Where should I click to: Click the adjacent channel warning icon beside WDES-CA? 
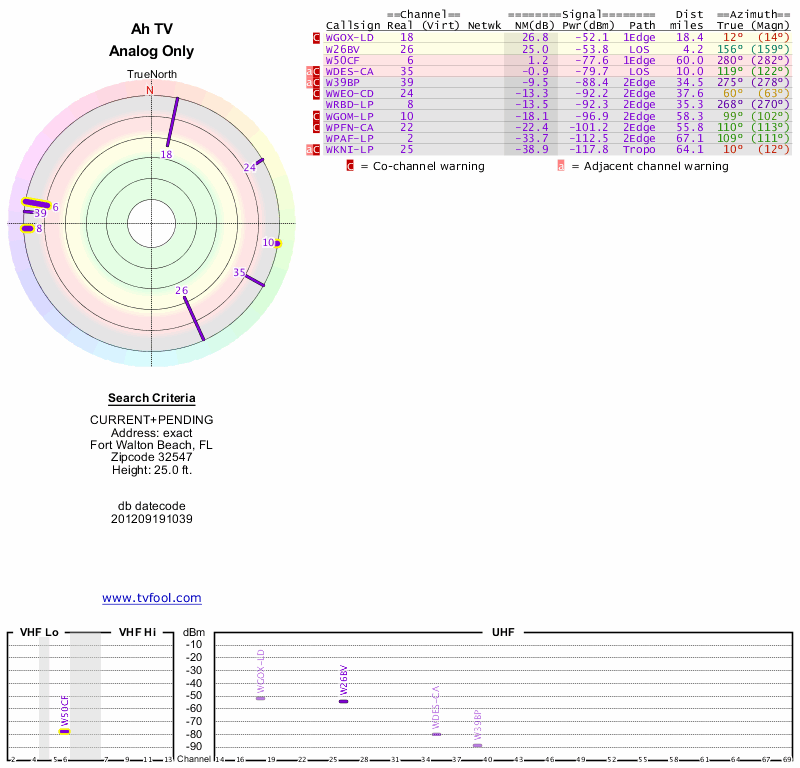pyautogui.click(x=310, y=71)
